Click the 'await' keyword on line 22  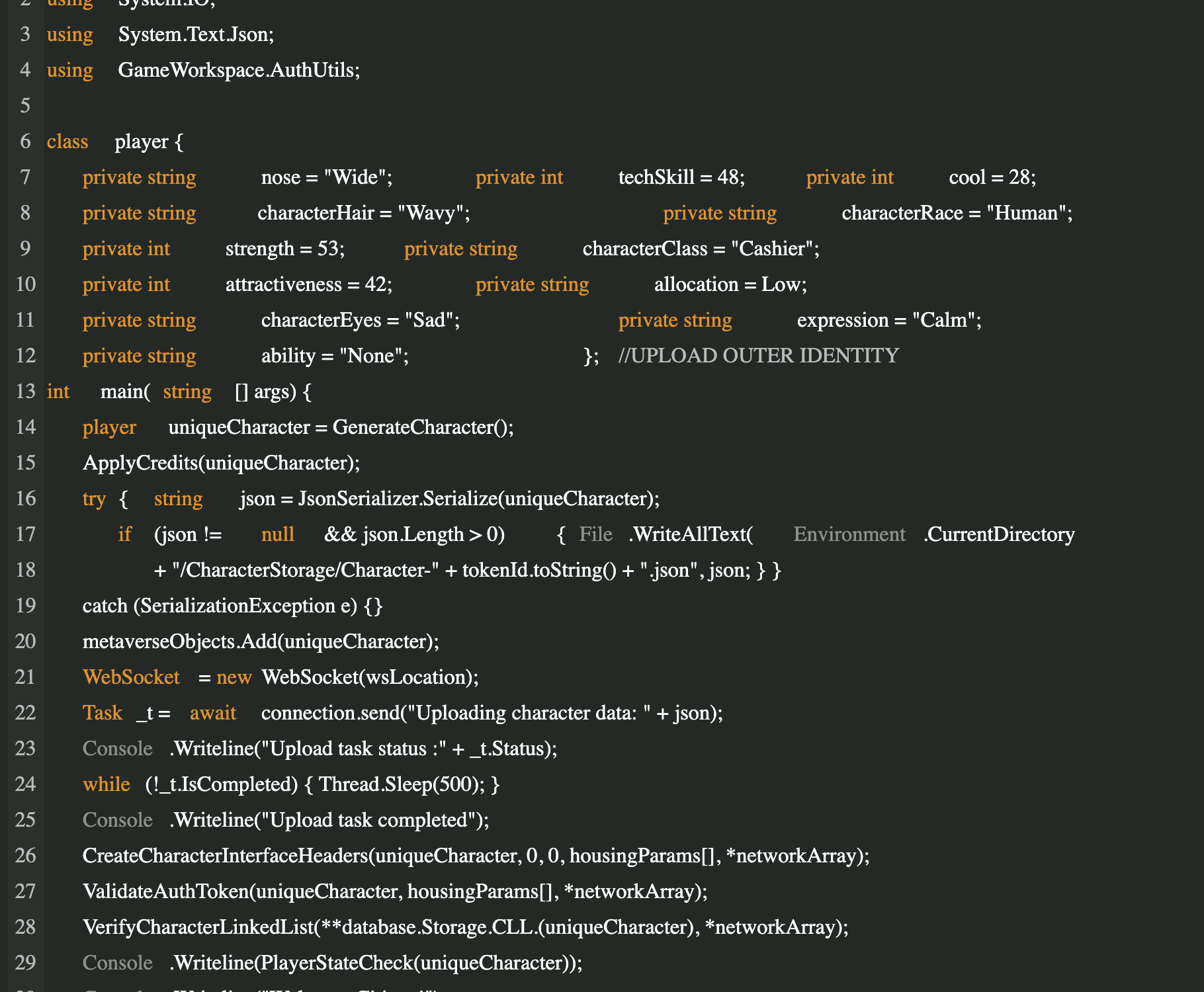pyautogui.click(x=212, y=712)
